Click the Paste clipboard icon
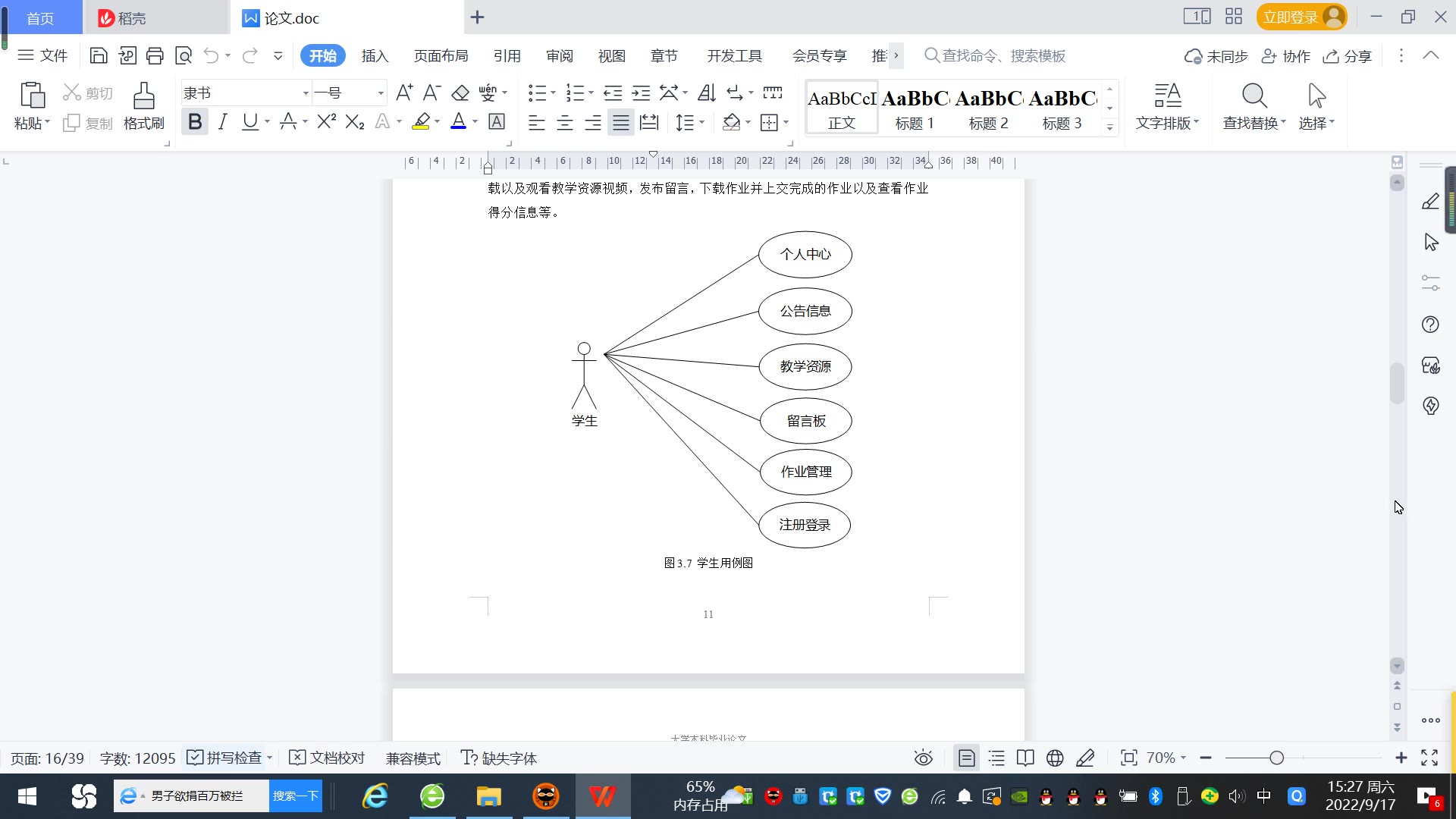 click(32, 96)
